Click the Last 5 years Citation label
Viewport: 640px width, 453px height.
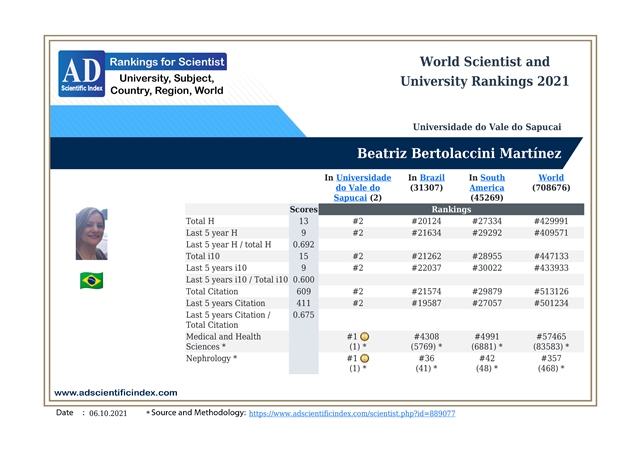[x=225, y=303]
